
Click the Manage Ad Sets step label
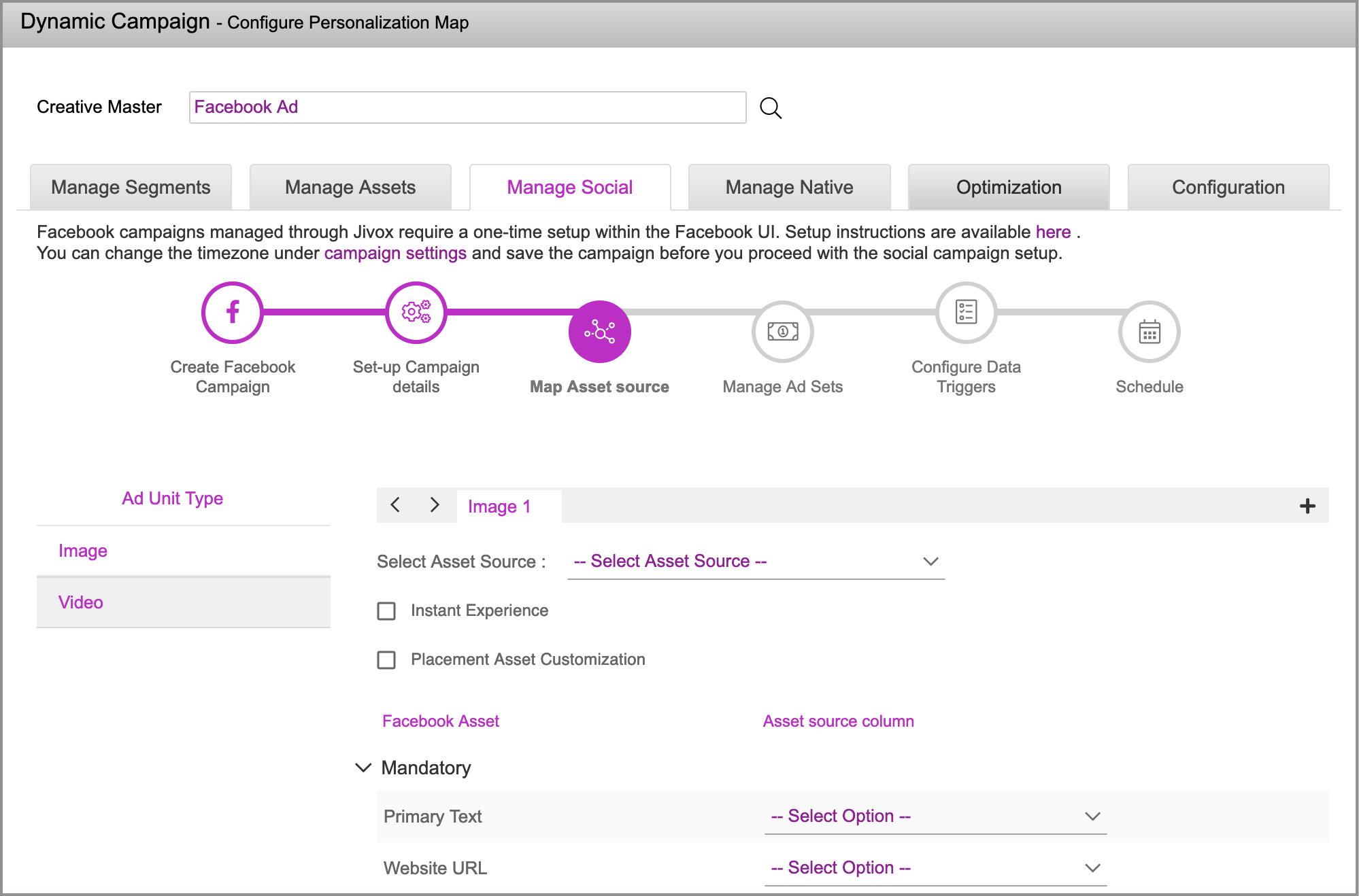783,387
